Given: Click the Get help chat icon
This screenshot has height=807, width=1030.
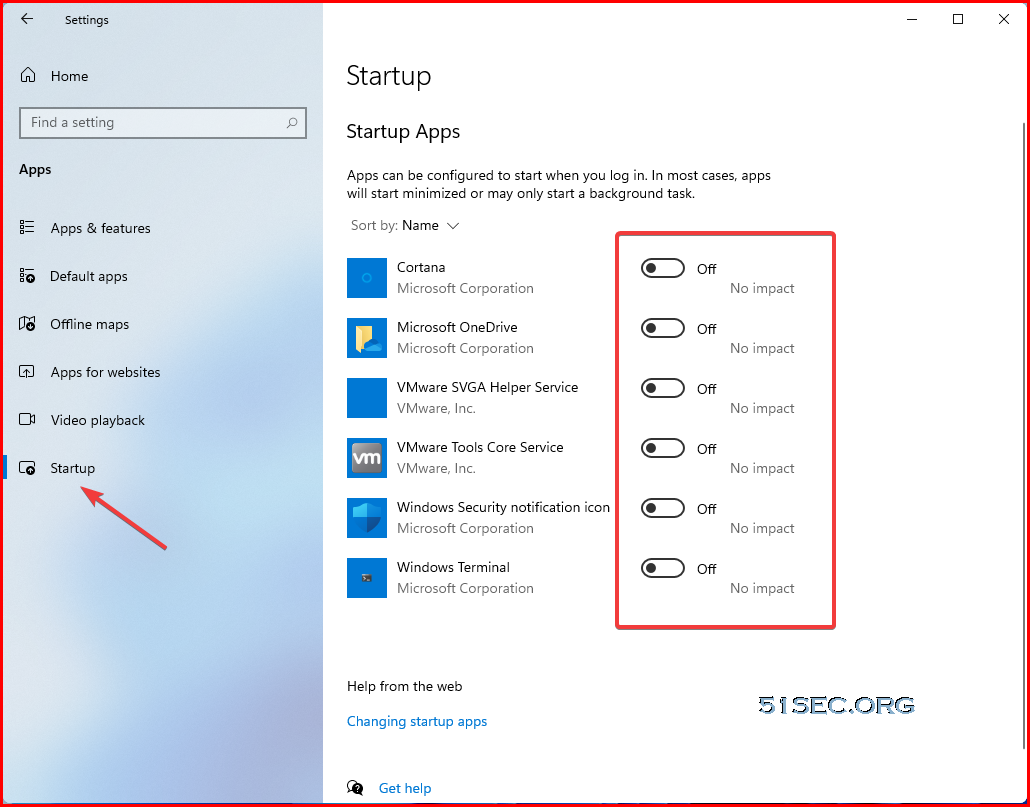Looking at the screenshot, I should (355, 787).
